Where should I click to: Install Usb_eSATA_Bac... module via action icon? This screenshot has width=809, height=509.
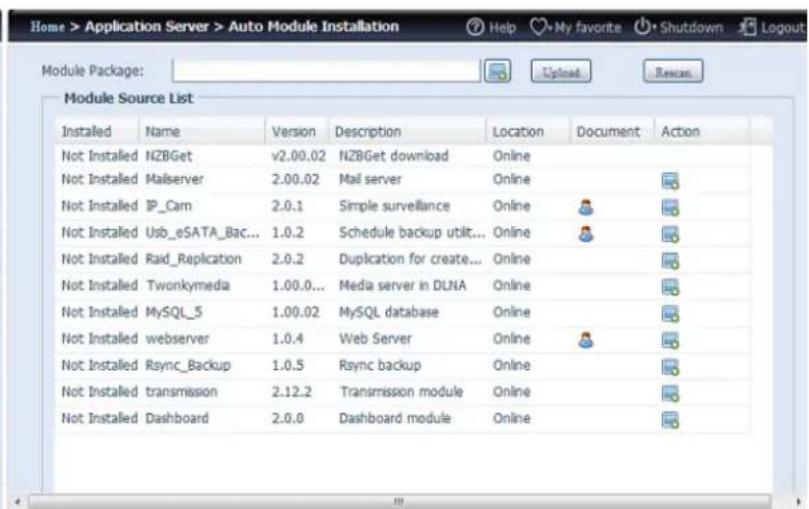point(670,234)
